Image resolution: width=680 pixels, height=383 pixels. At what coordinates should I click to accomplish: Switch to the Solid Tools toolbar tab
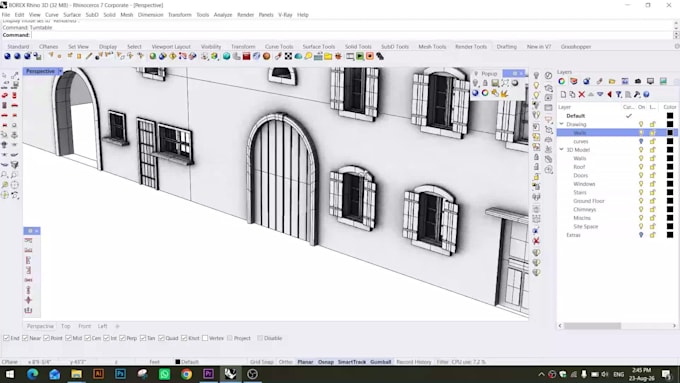click(358, 46)
